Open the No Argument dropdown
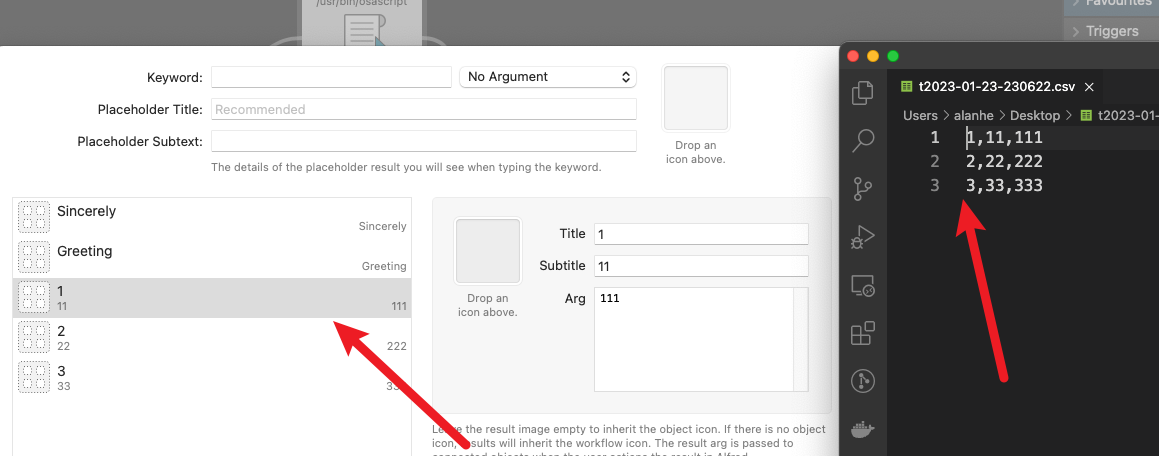 click(548, 77)
